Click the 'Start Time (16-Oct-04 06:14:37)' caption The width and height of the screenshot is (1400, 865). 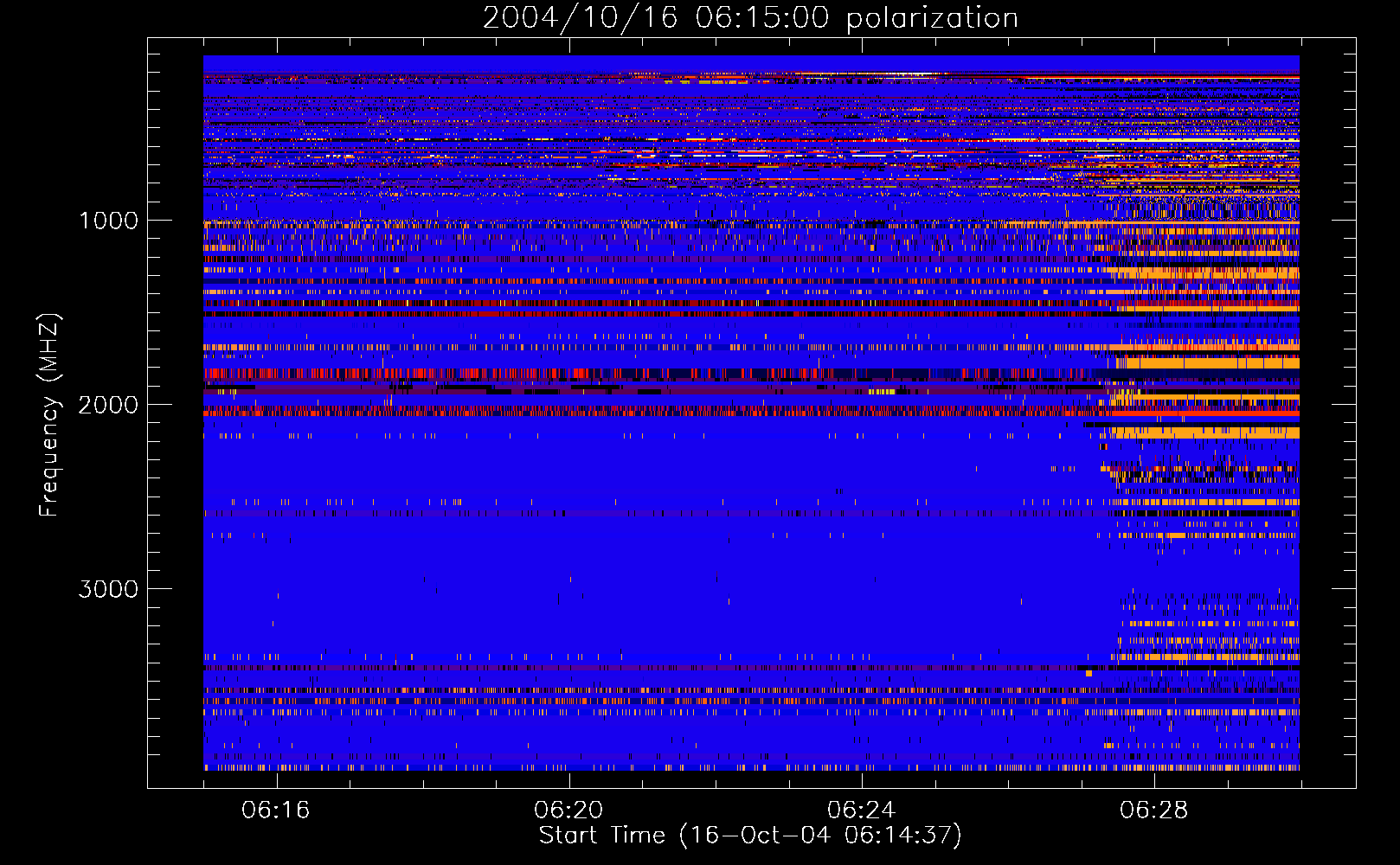[x=750, y=836]
